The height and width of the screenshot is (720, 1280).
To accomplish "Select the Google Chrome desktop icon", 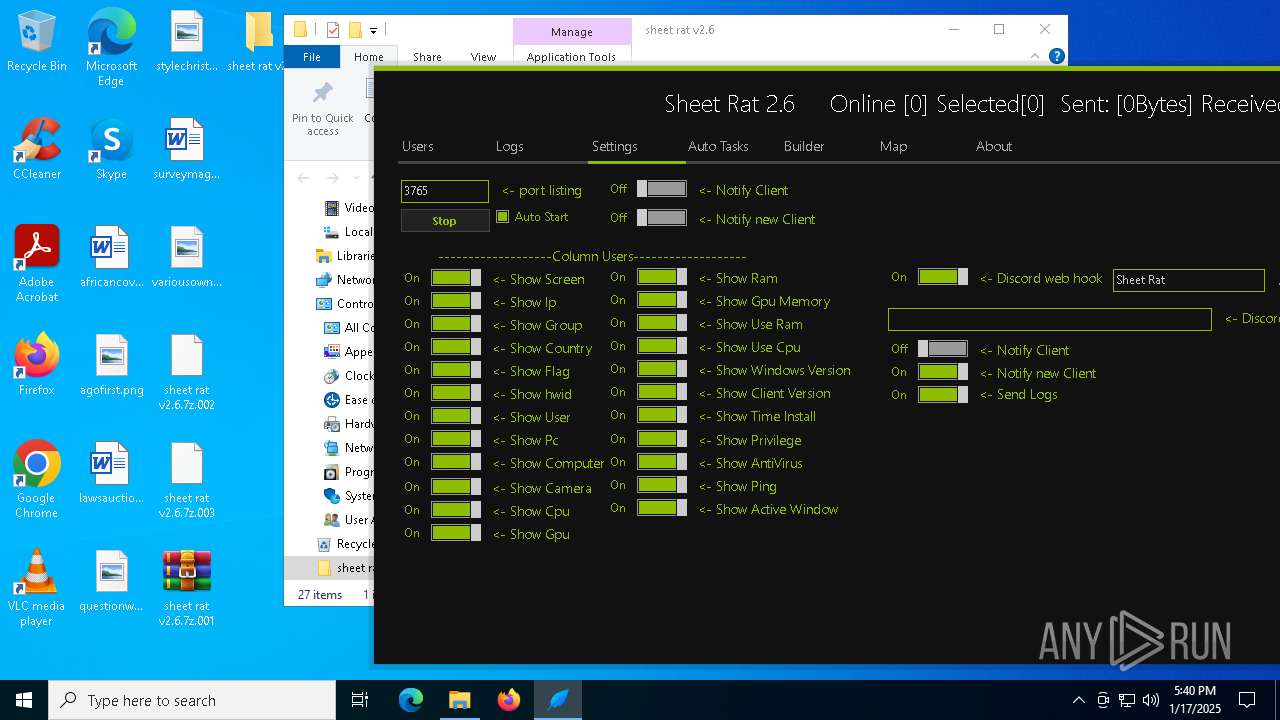I will point(37,480).
